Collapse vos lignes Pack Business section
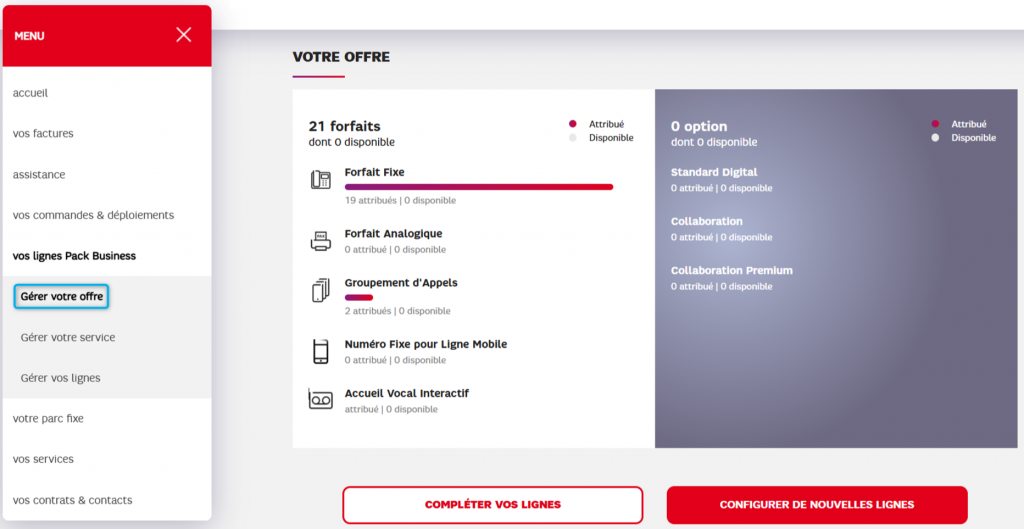 pyautogui.click(x=74, y=256)
